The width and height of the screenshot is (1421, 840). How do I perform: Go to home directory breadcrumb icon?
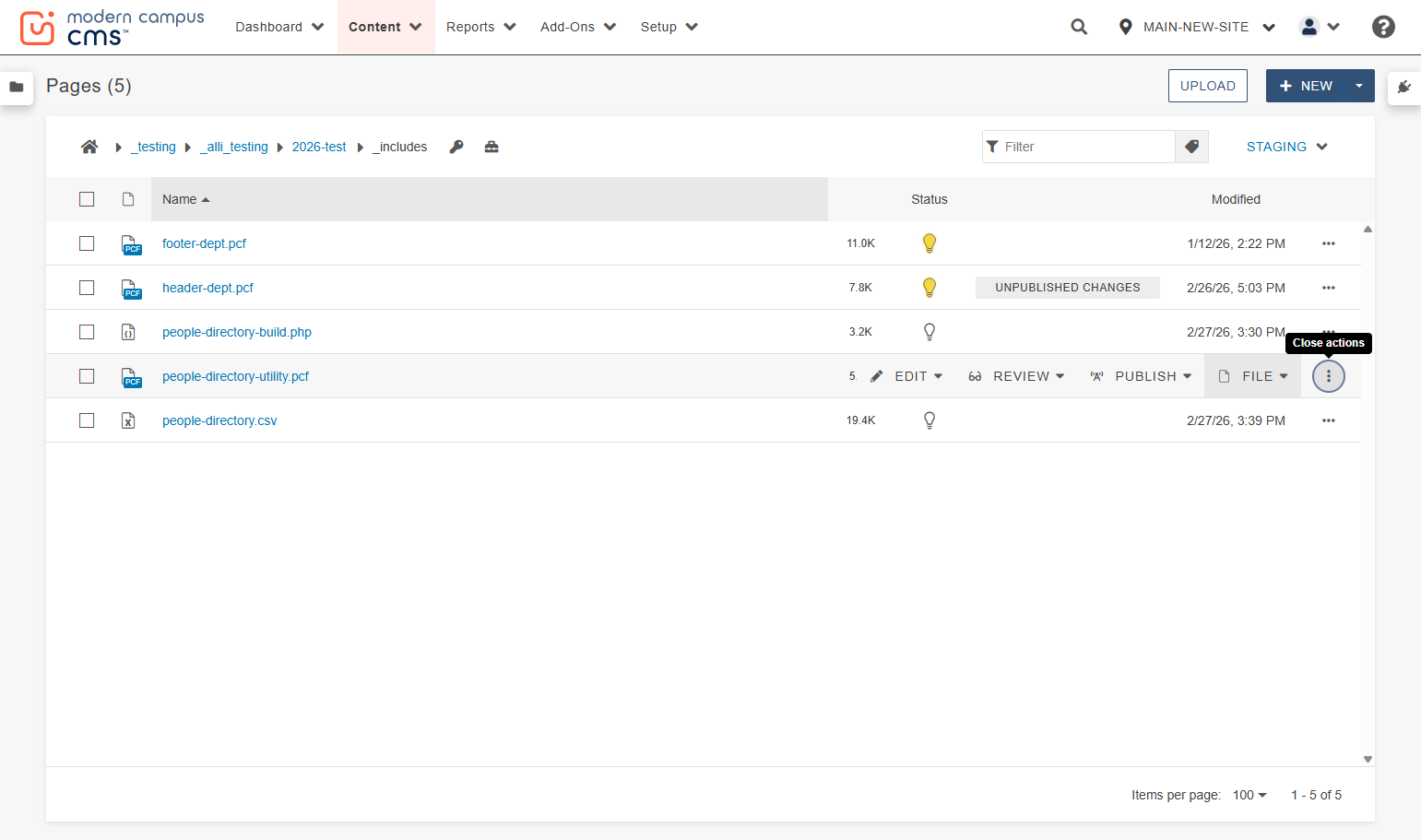(89, 147)
